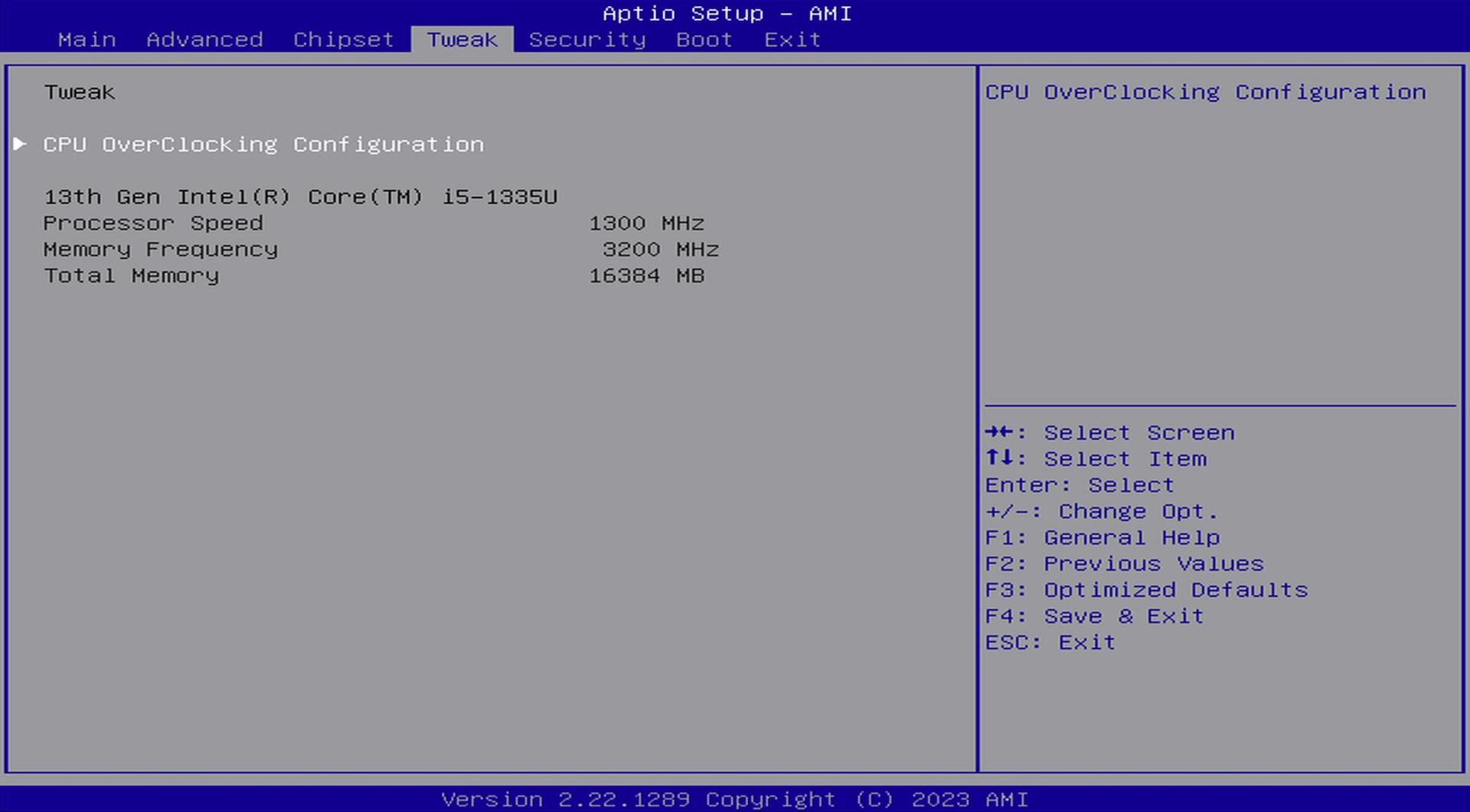Click the Version 2.22.1289 copyright footer
The image size is (1470, 812).
735,800
